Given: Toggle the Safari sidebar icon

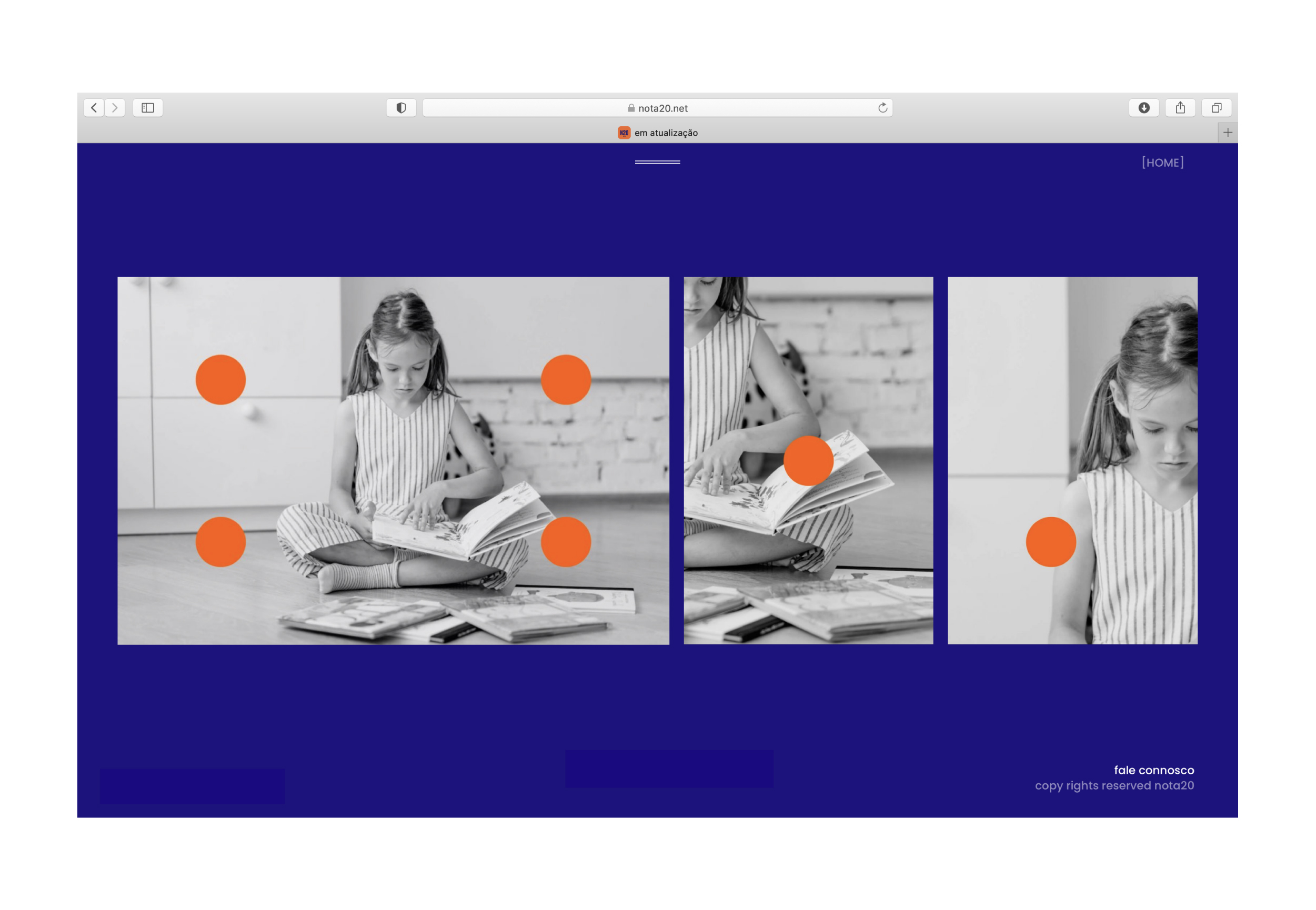Looking at the screenshot, I should point(148,108).
